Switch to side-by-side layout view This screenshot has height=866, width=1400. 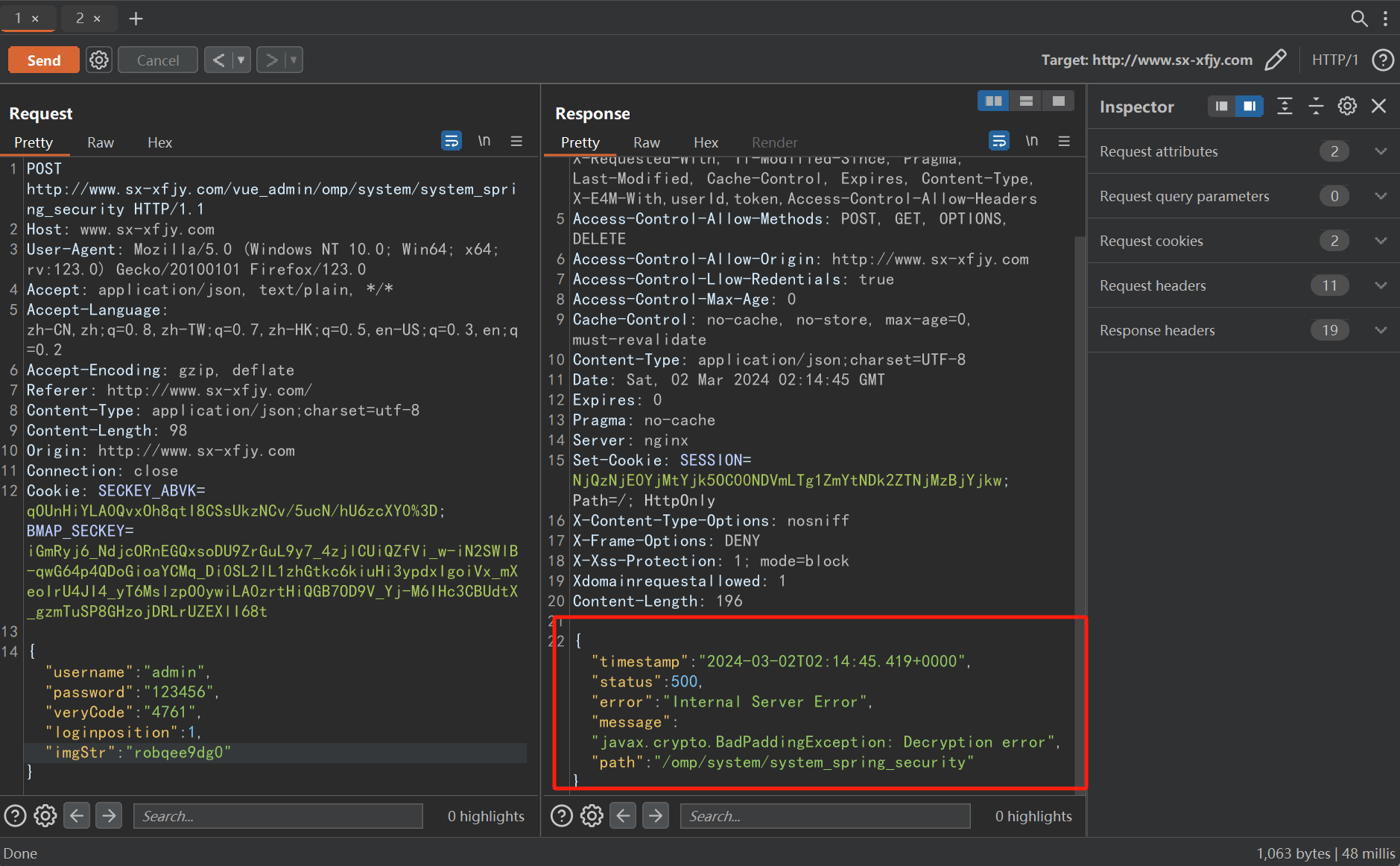pos(993,101)
